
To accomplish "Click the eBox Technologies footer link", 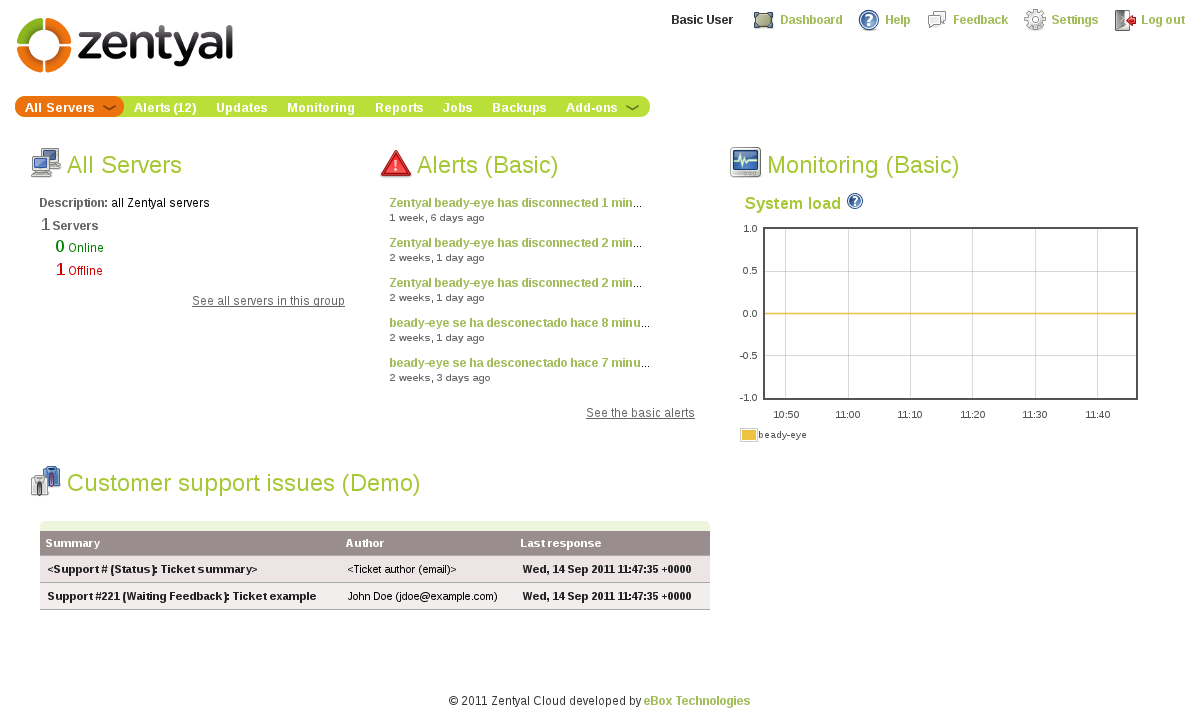I will click(x=697, y=701).
